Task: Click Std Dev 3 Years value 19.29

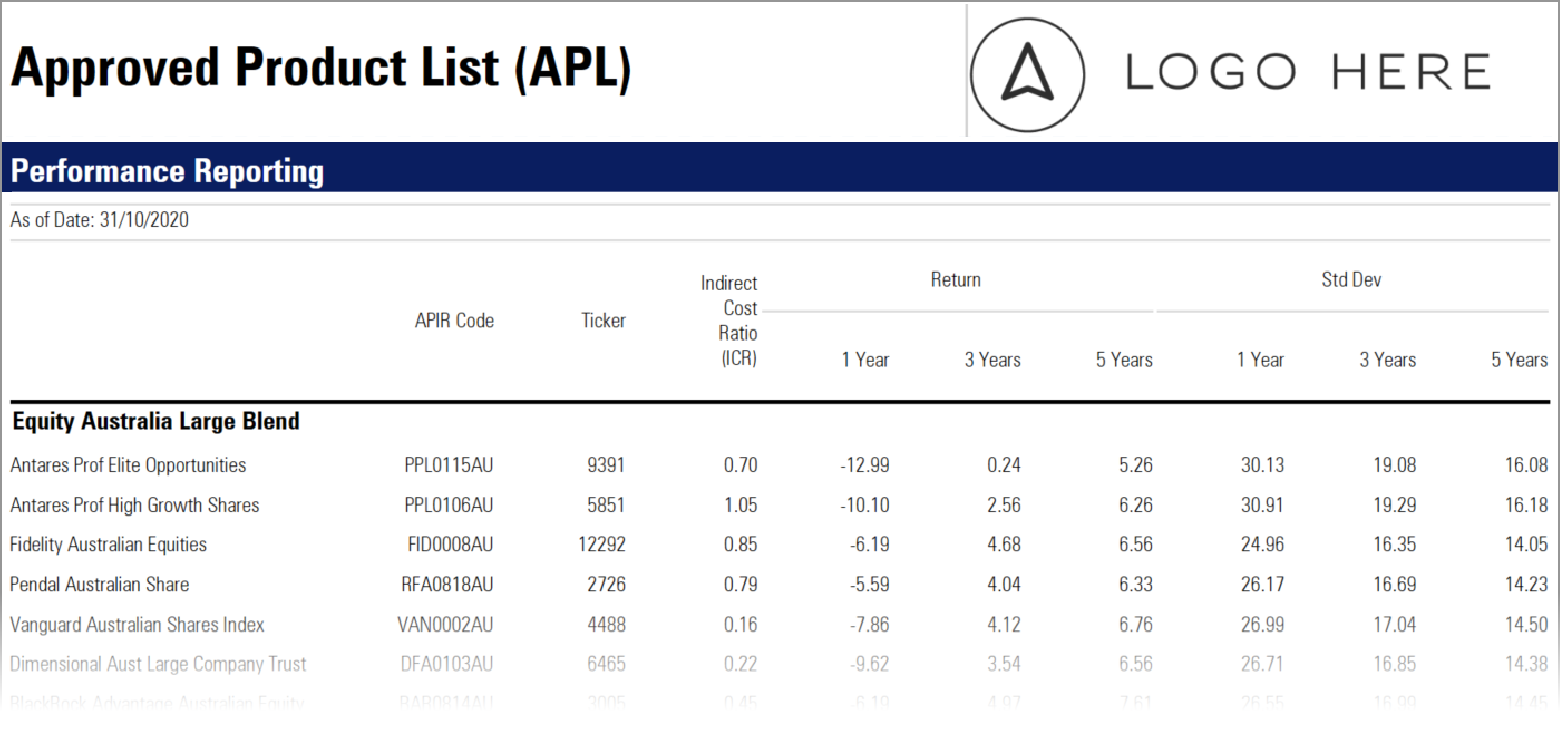Action: [1395, 505]
